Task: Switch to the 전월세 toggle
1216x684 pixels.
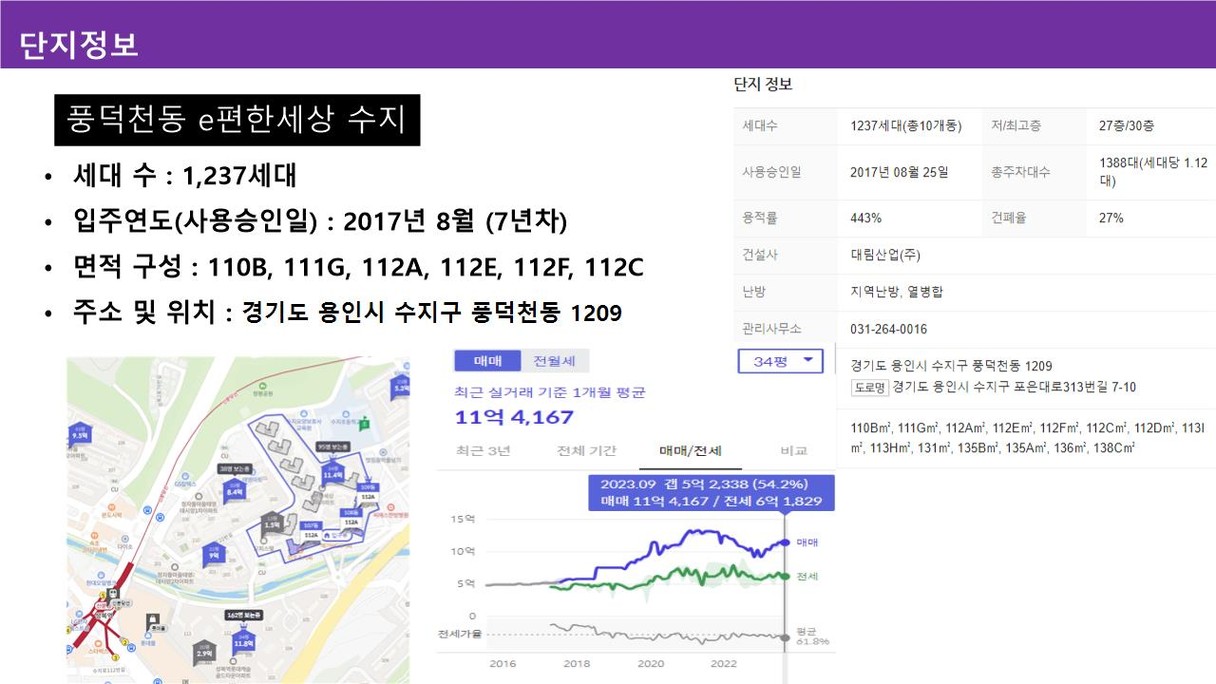Action: (x=554, y=361)
